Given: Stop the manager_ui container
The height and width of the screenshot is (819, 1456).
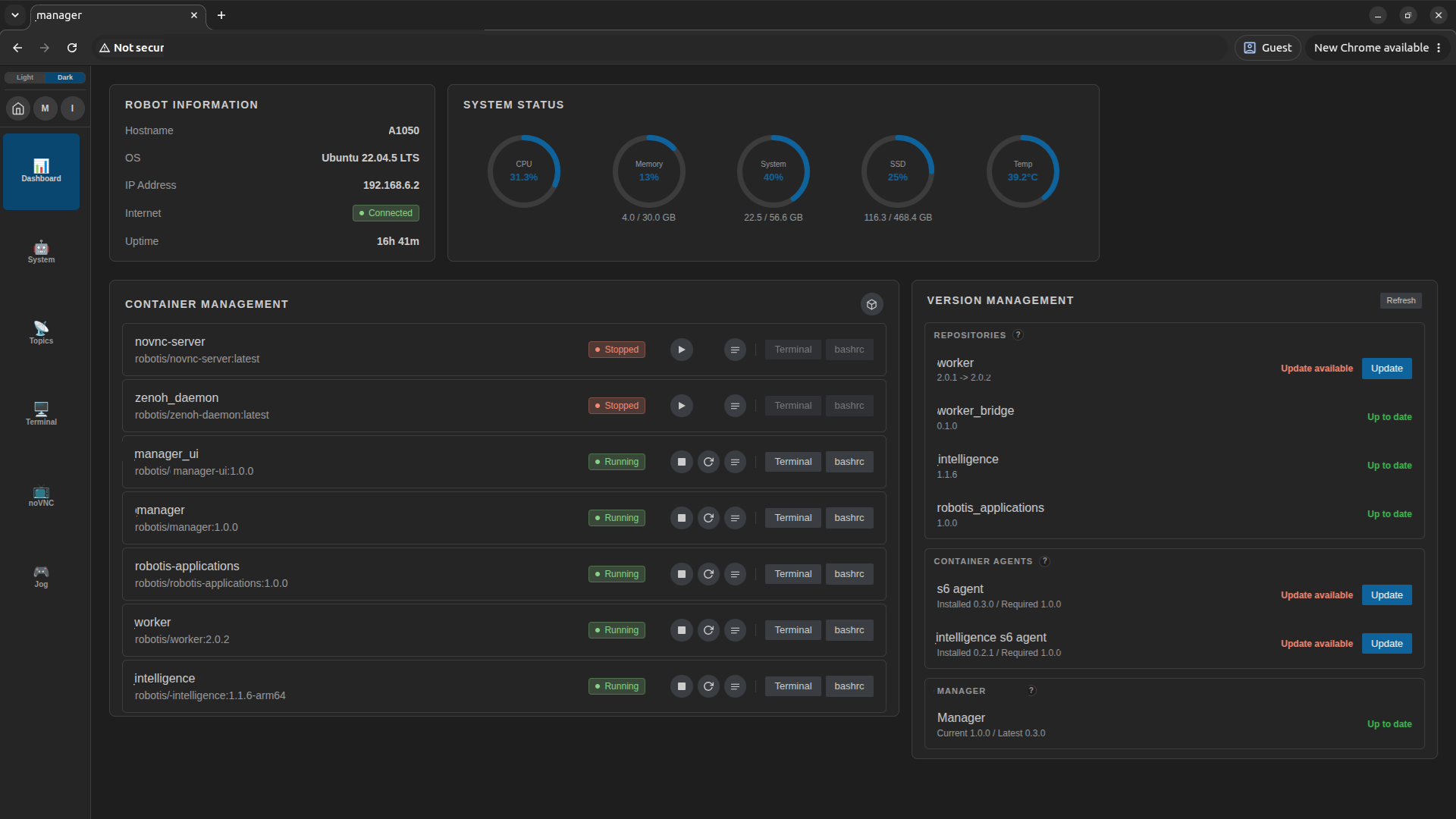Looking at the screenshot, I should click(x=681, y=462).
